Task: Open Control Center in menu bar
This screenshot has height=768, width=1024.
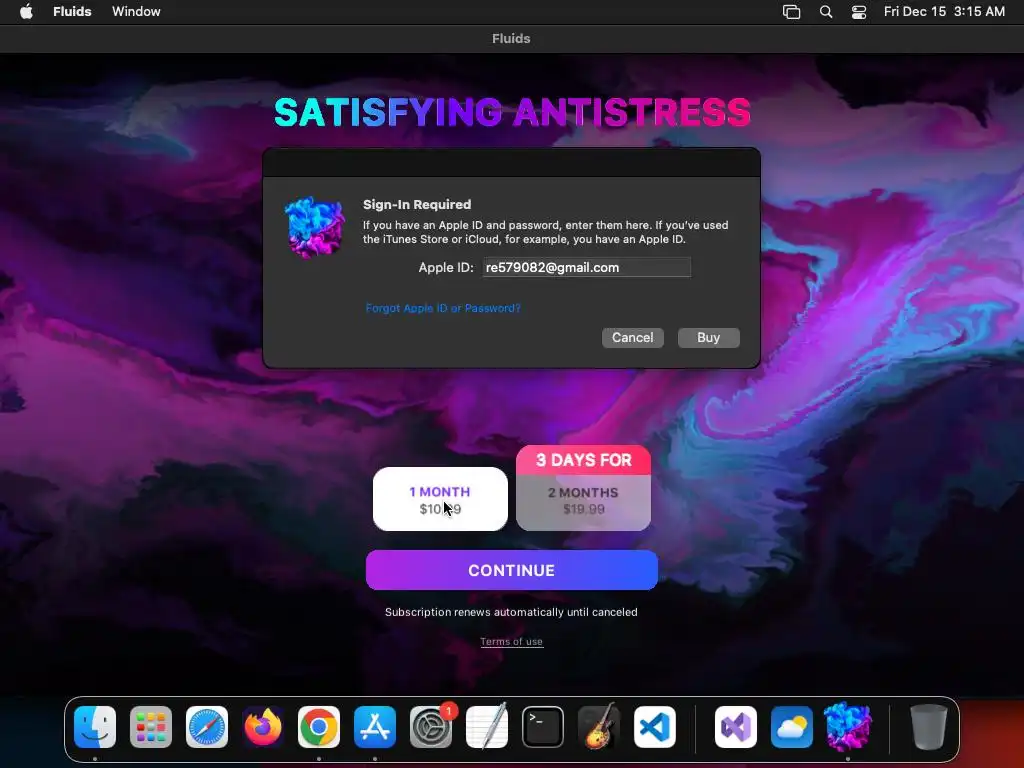Action: (859, 12)
